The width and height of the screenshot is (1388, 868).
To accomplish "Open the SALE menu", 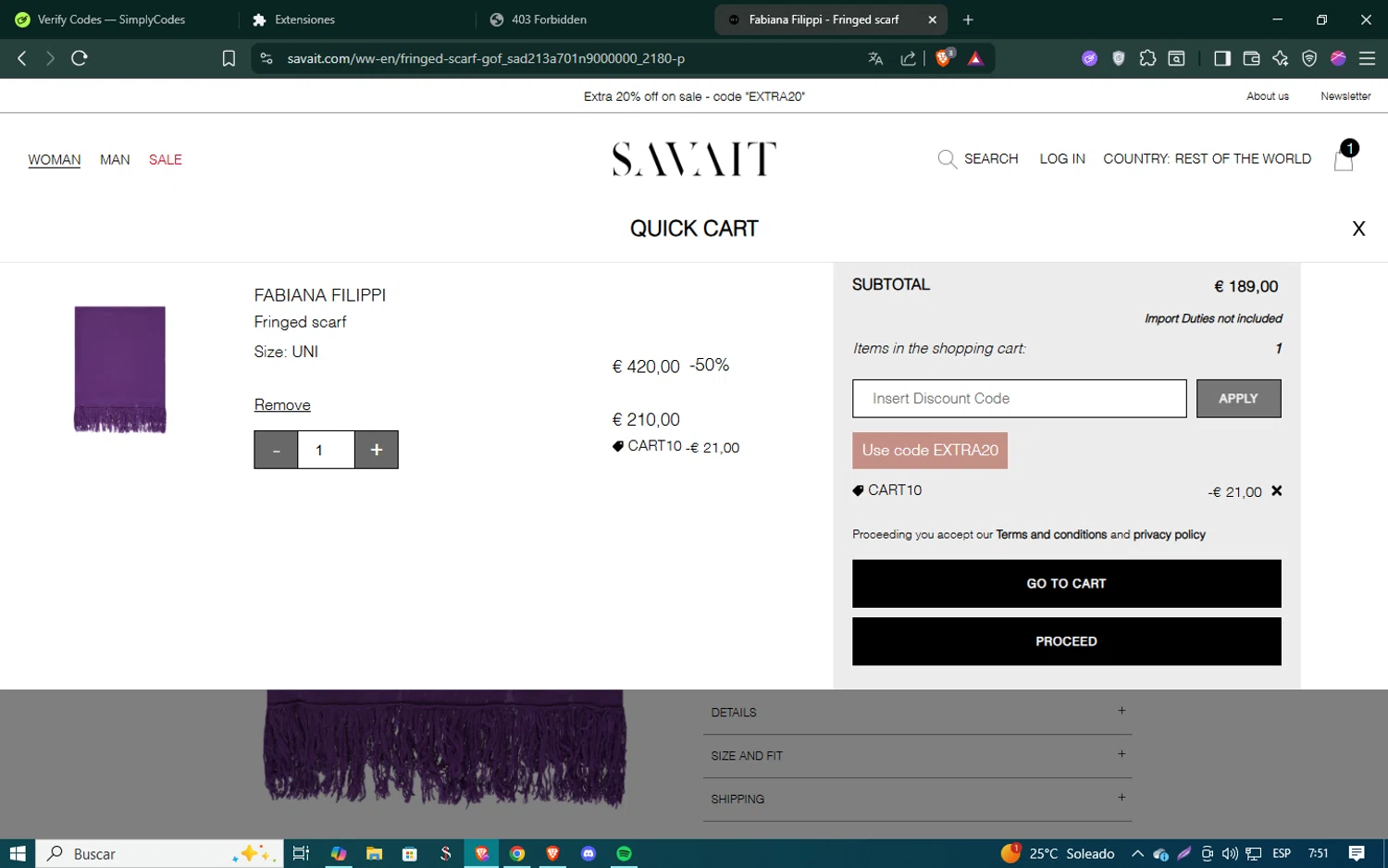I will pos(166,160).
